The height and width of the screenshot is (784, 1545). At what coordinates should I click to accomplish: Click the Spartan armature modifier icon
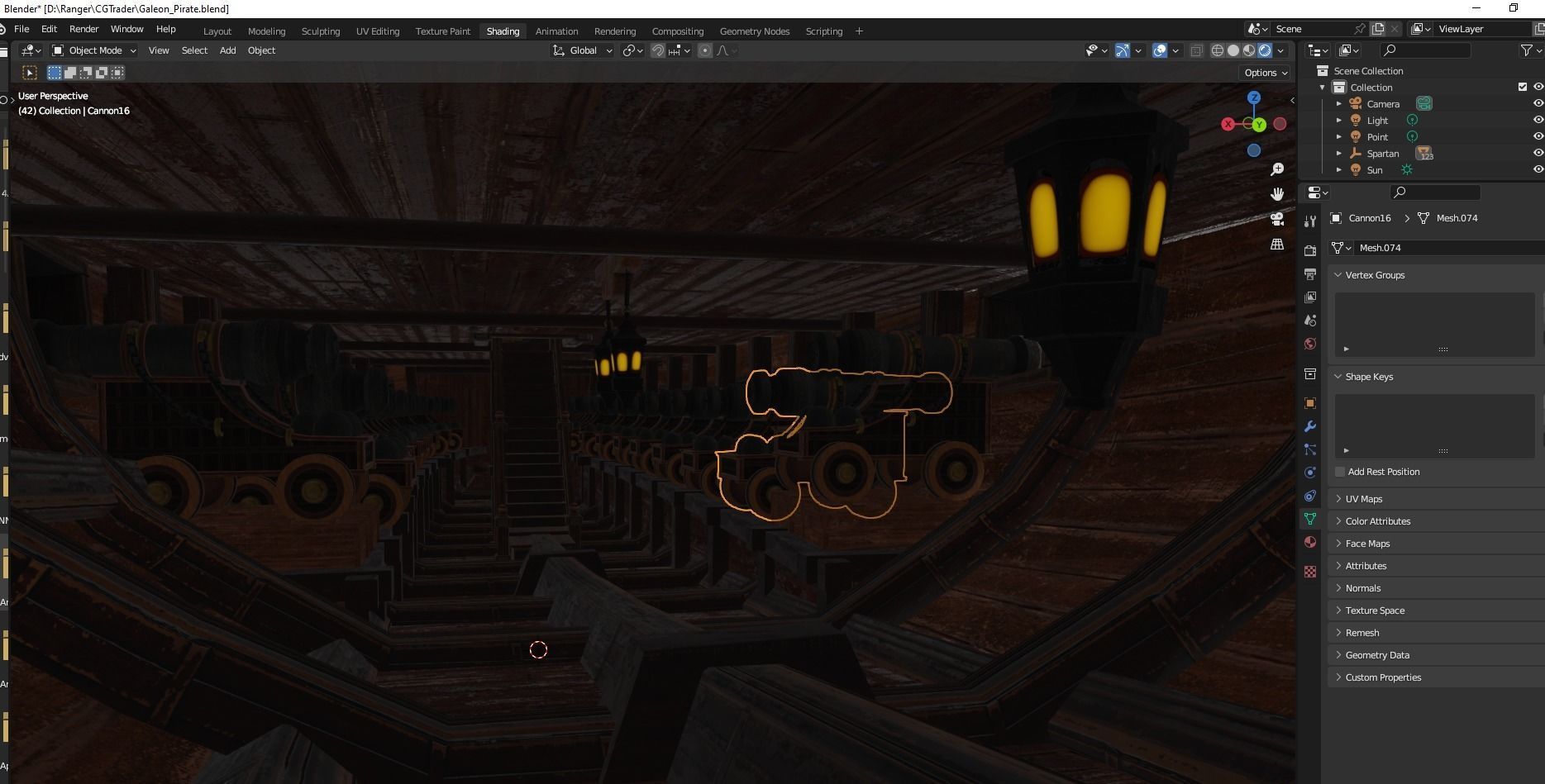tap(1423, 153)
